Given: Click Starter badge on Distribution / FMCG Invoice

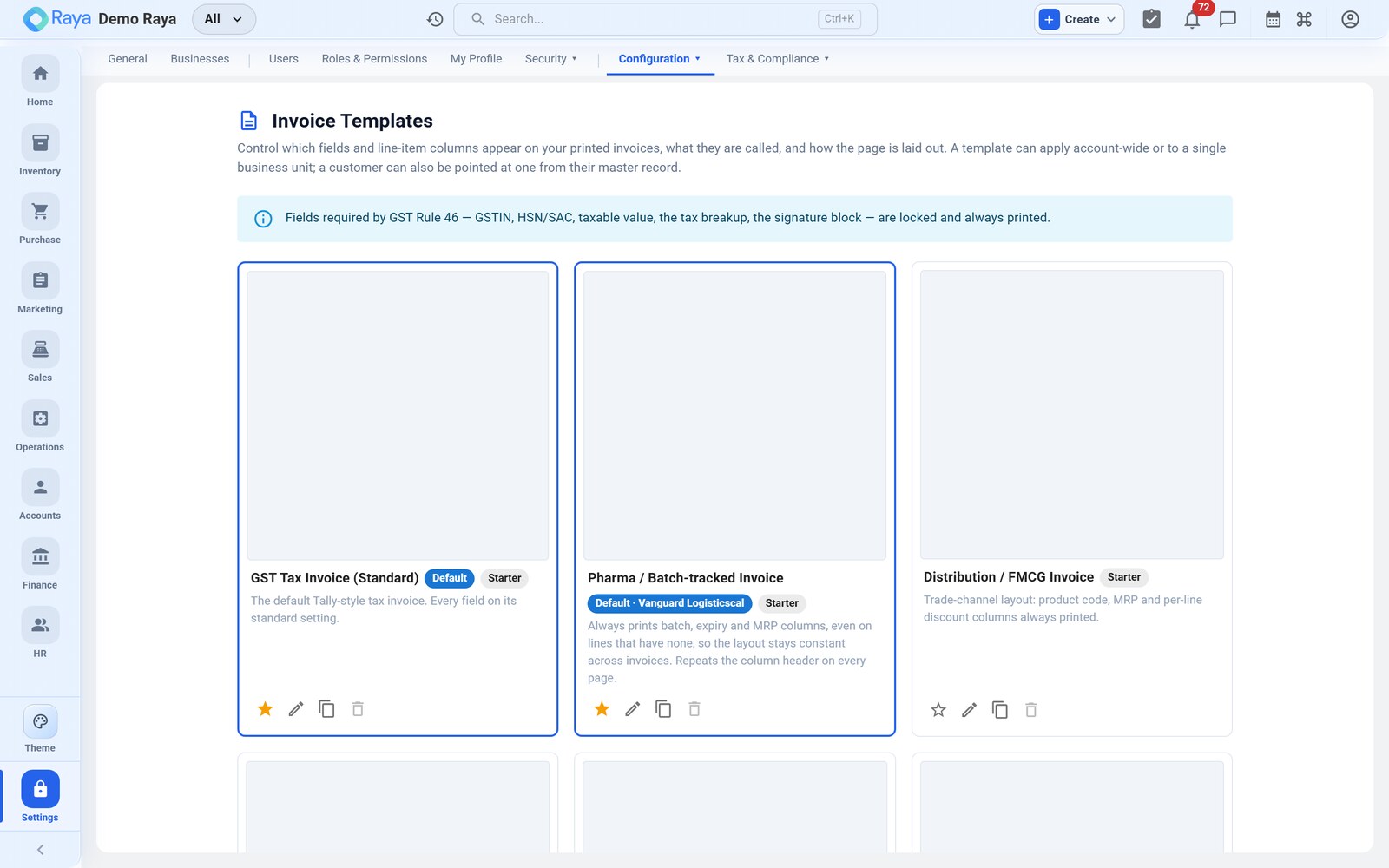Looking at the screenshot, I should (x=1124, y=577).
